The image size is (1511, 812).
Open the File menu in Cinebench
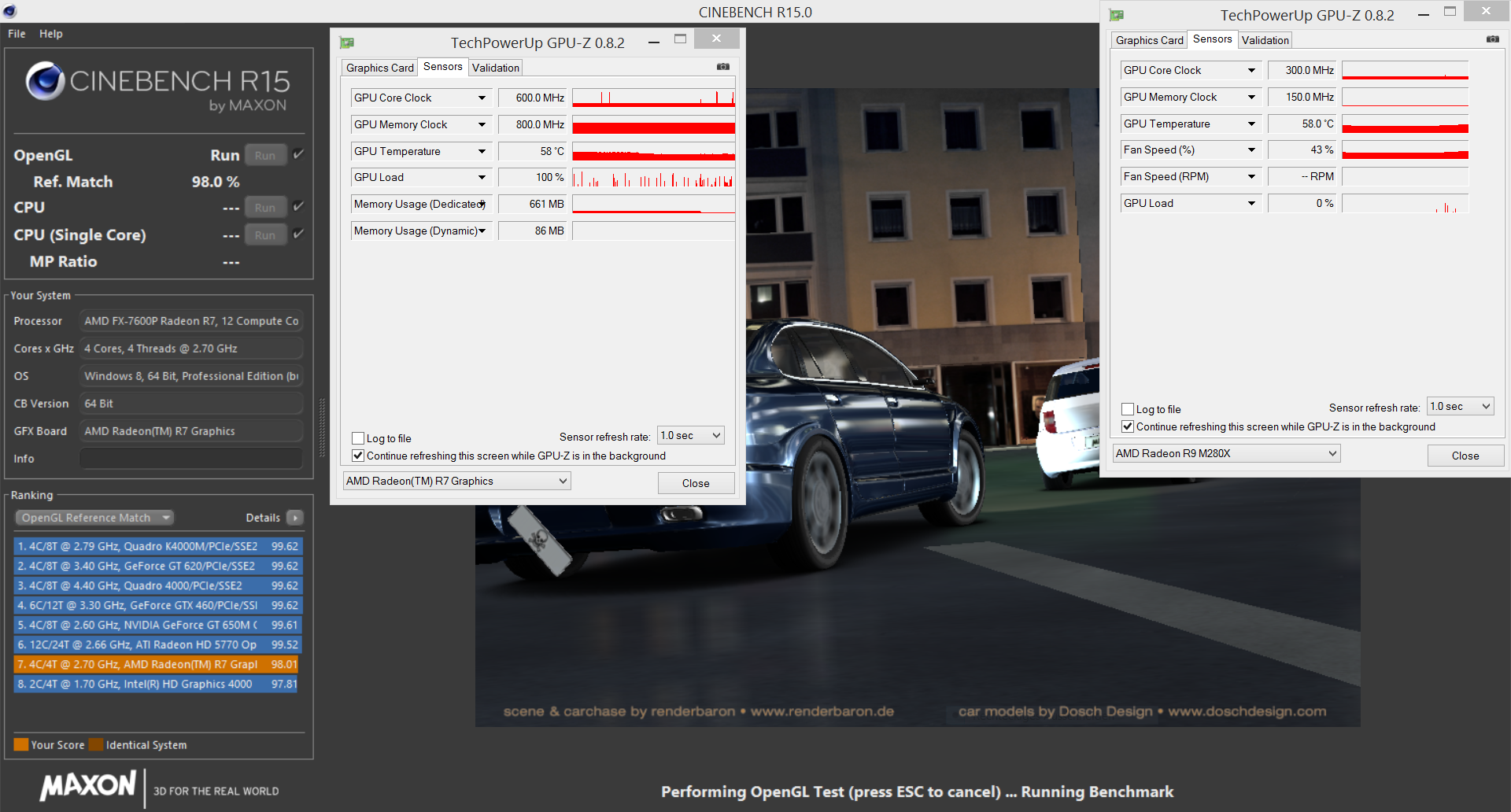coord(17,34)
